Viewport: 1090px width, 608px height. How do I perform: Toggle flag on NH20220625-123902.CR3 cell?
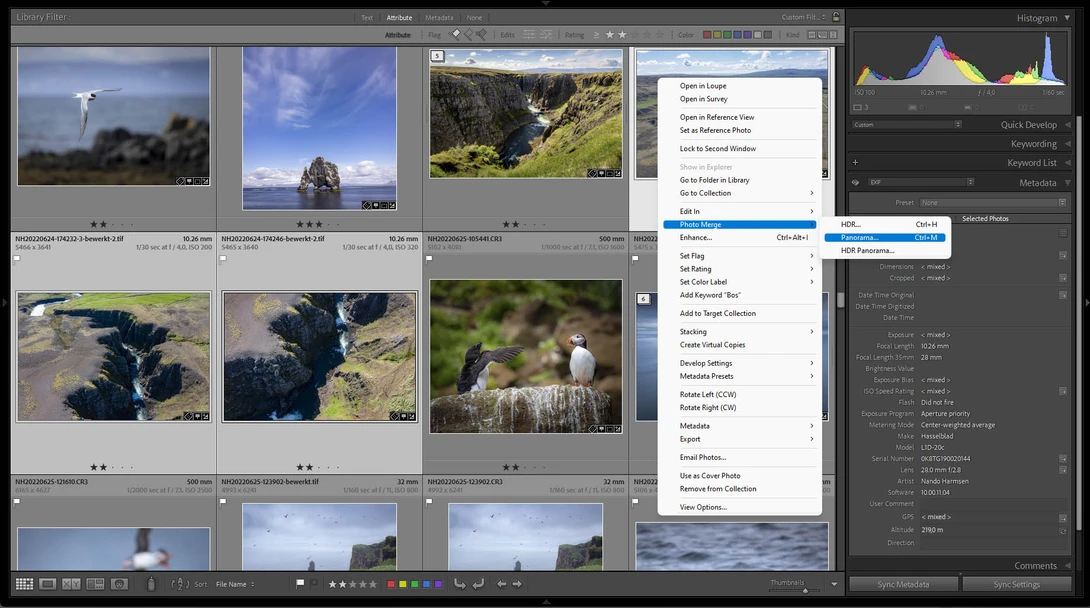[x=429, y=501]
